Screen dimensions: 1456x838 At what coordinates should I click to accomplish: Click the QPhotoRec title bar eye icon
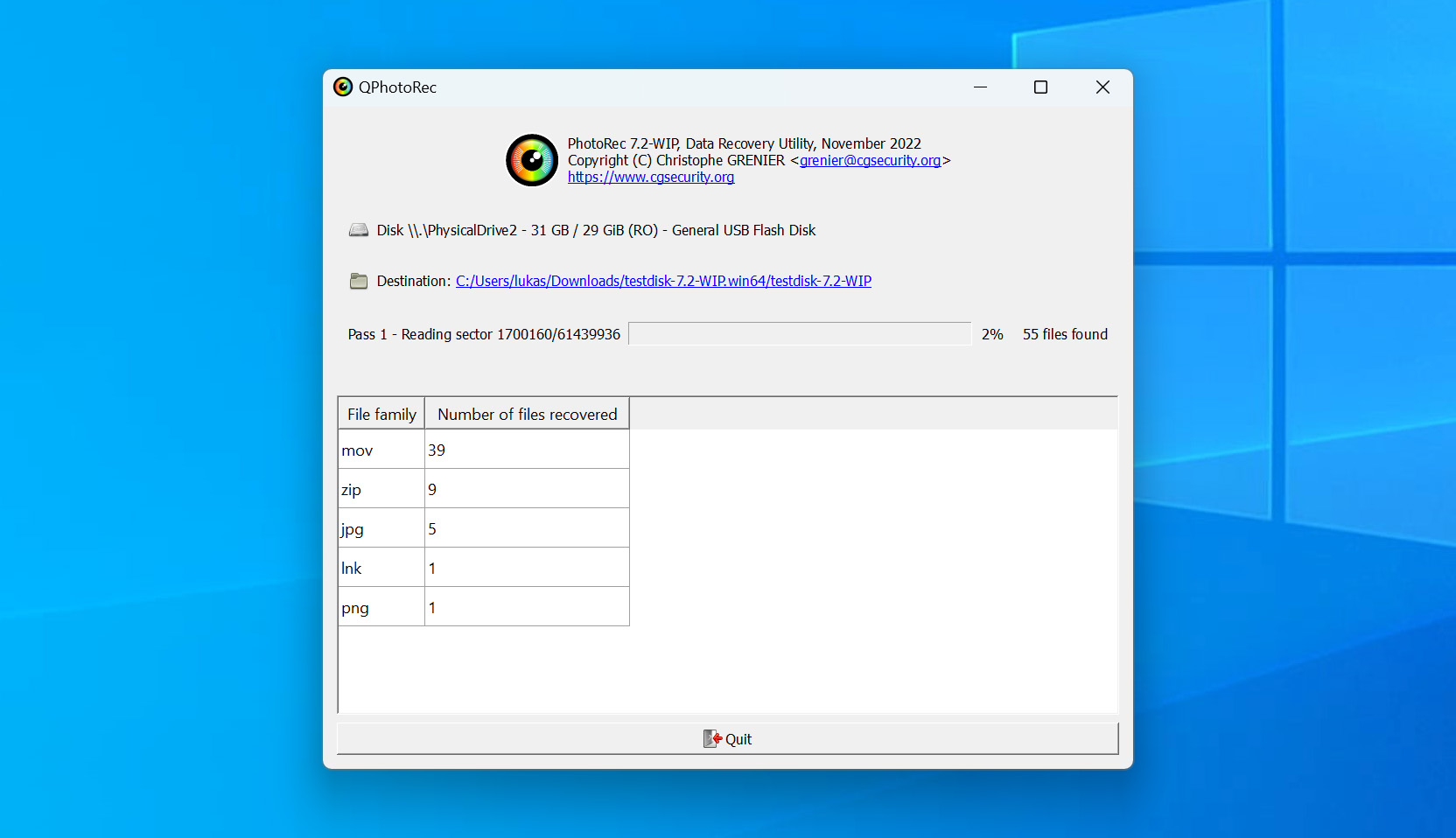tap(343, 87)
